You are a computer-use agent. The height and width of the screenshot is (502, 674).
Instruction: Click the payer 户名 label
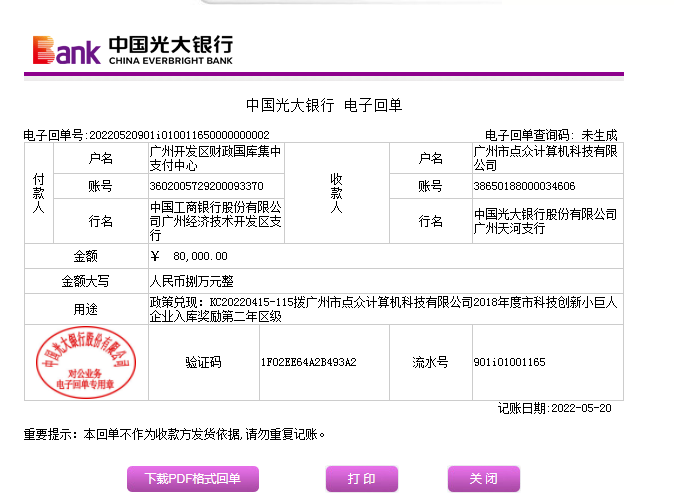coord(101,158)
